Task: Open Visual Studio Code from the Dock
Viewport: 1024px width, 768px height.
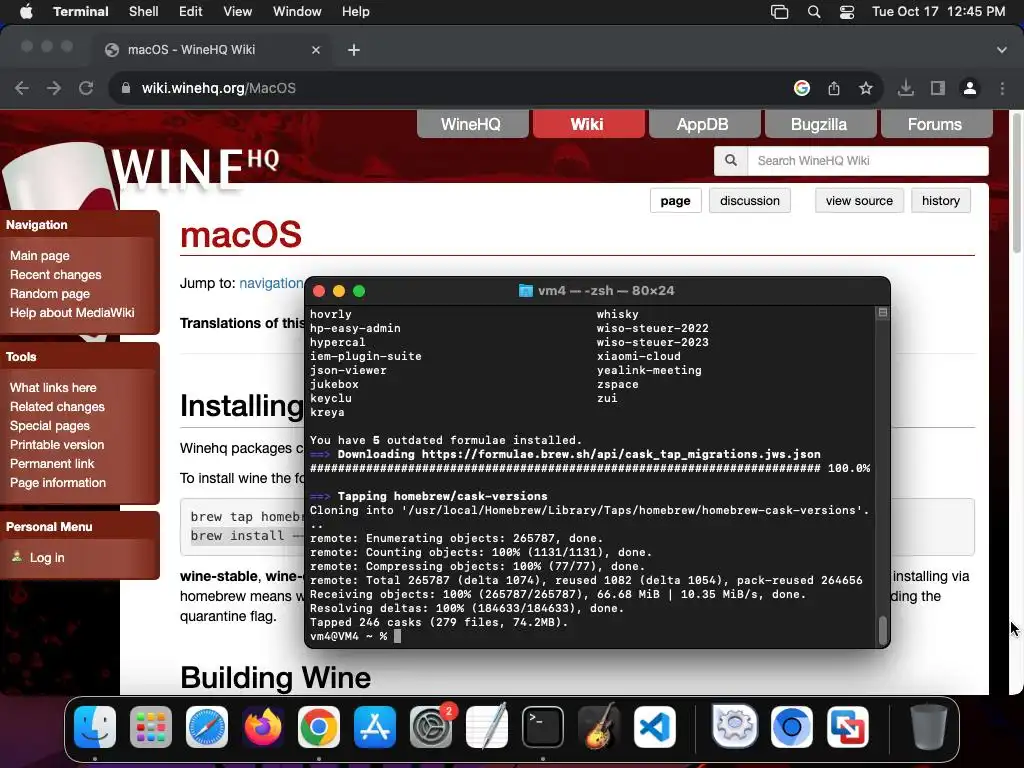Action: point(655,727)
